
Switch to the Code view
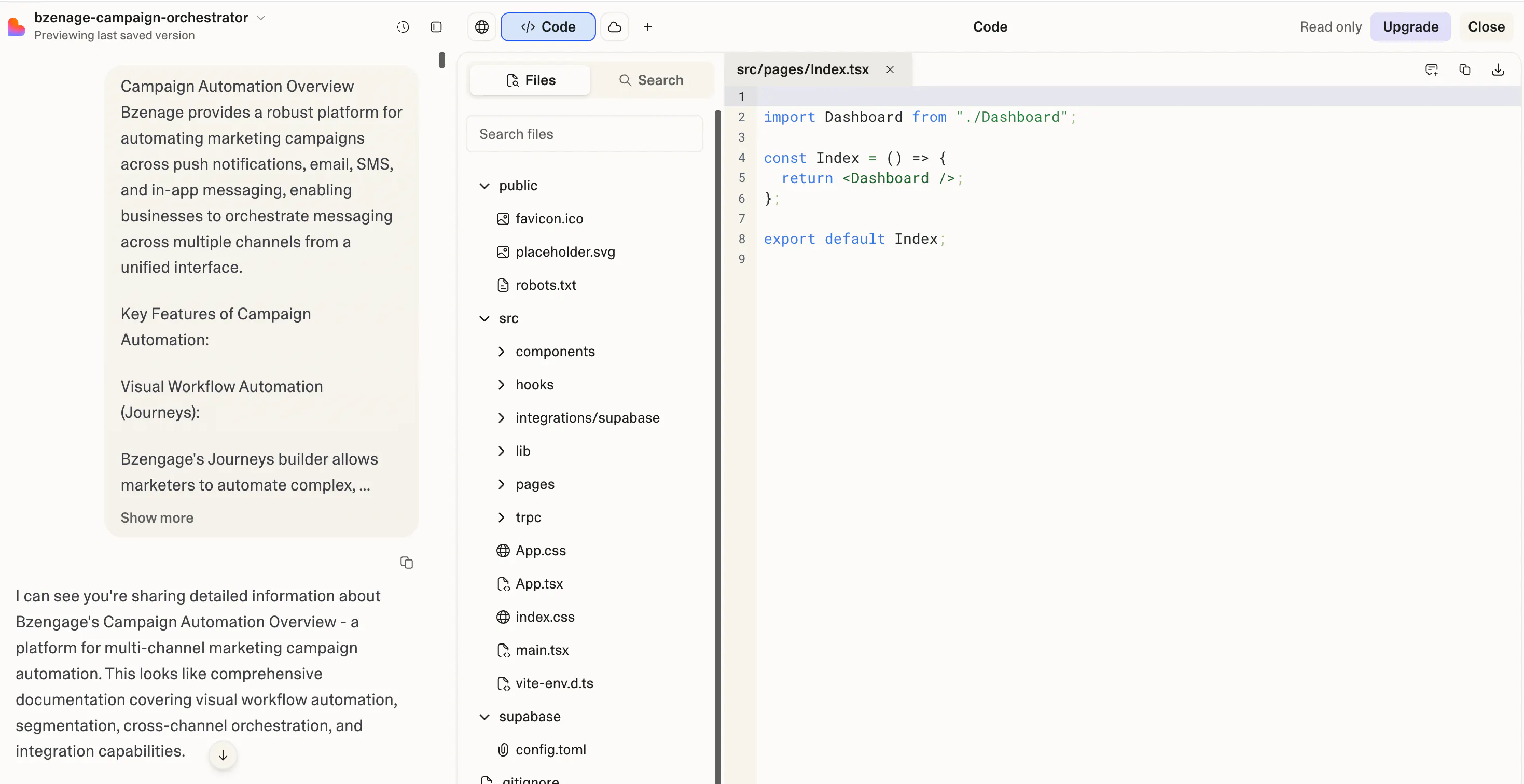[548, 27]
